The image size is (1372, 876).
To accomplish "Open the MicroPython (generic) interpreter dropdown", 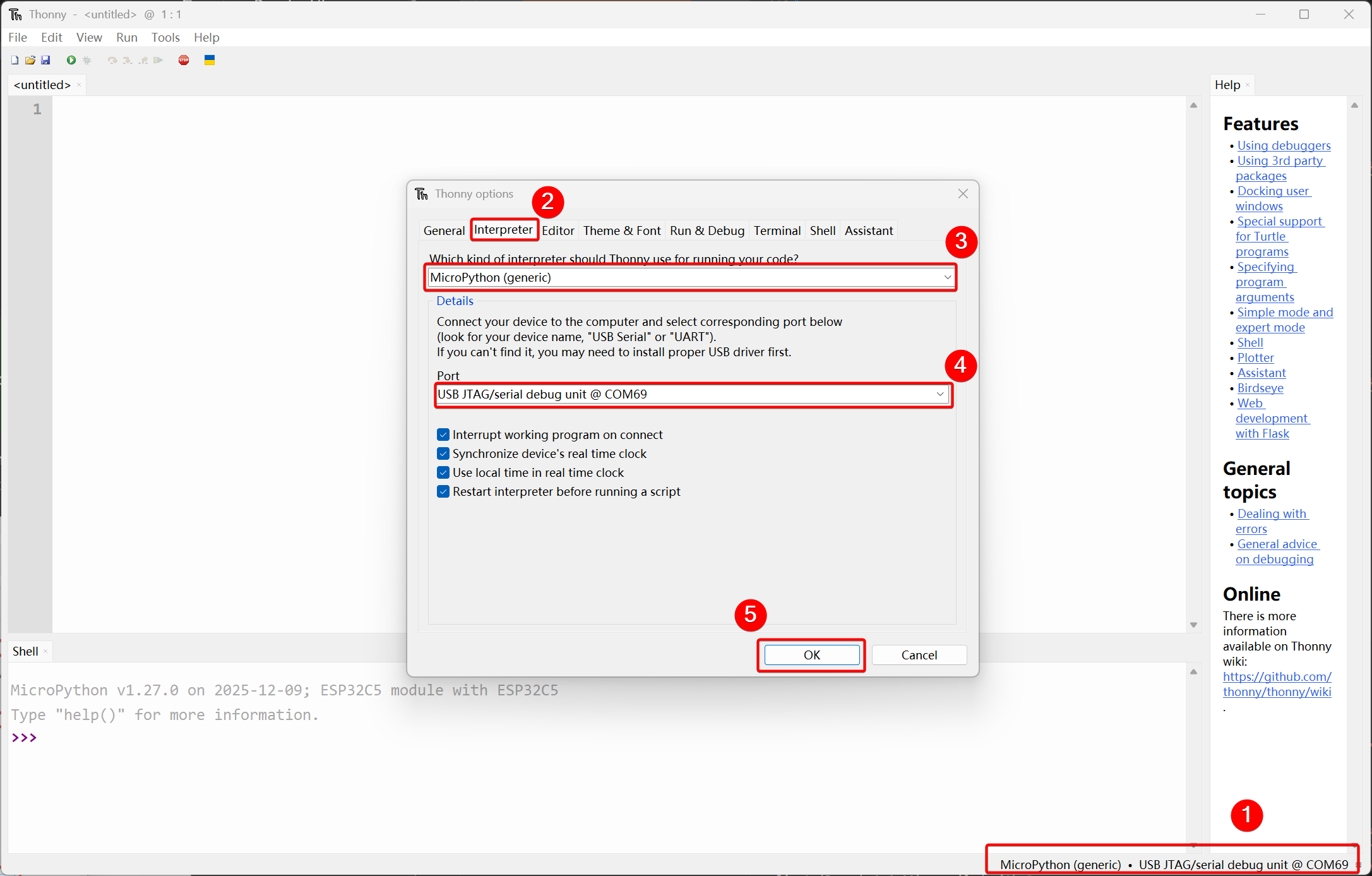I will pyautogui.click(x=947, y=277).
